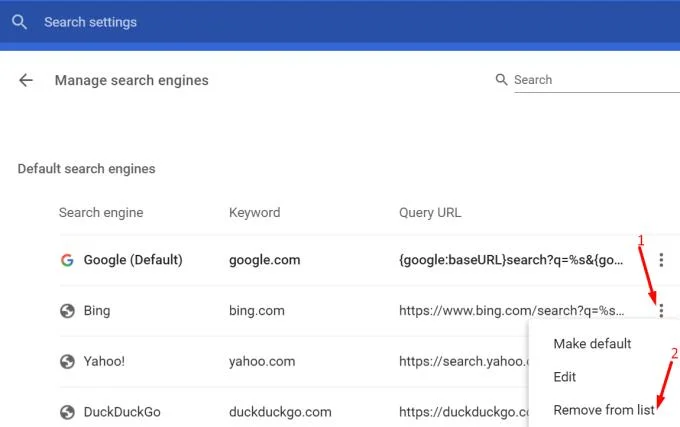Click the Manage search engines title
Screen dimensions: 680x427
point(131,80)
